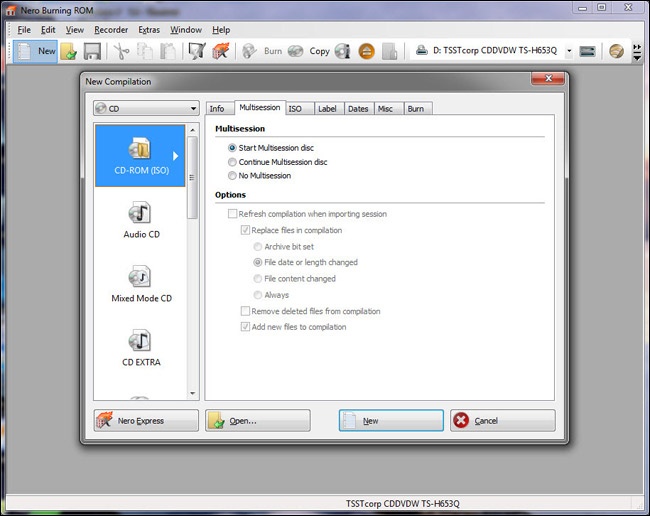Open the Extras menu

click(149, 30)
